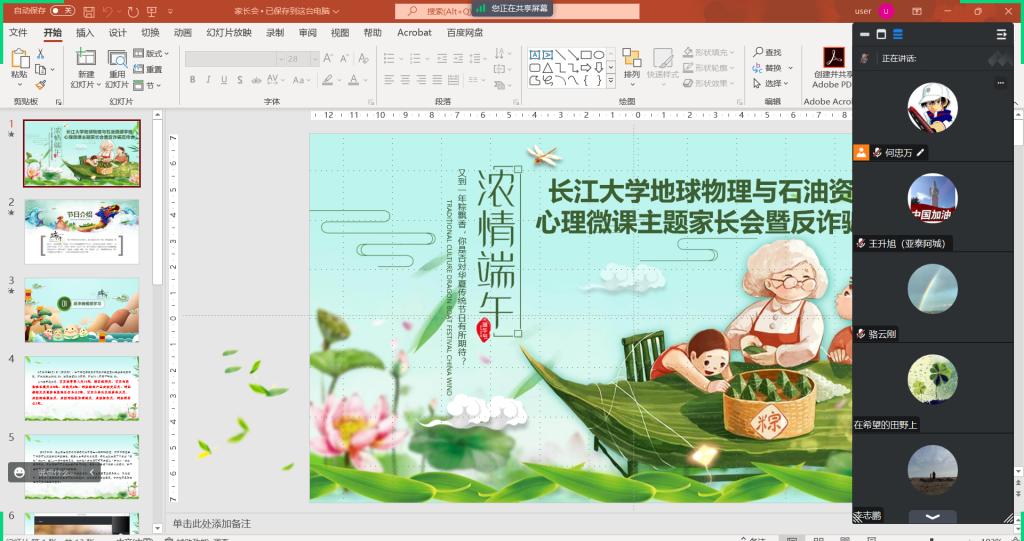Viewport: 1024px width, 541px height.
Task: Click the Bullets list icon
Action: tap(389, 59)
